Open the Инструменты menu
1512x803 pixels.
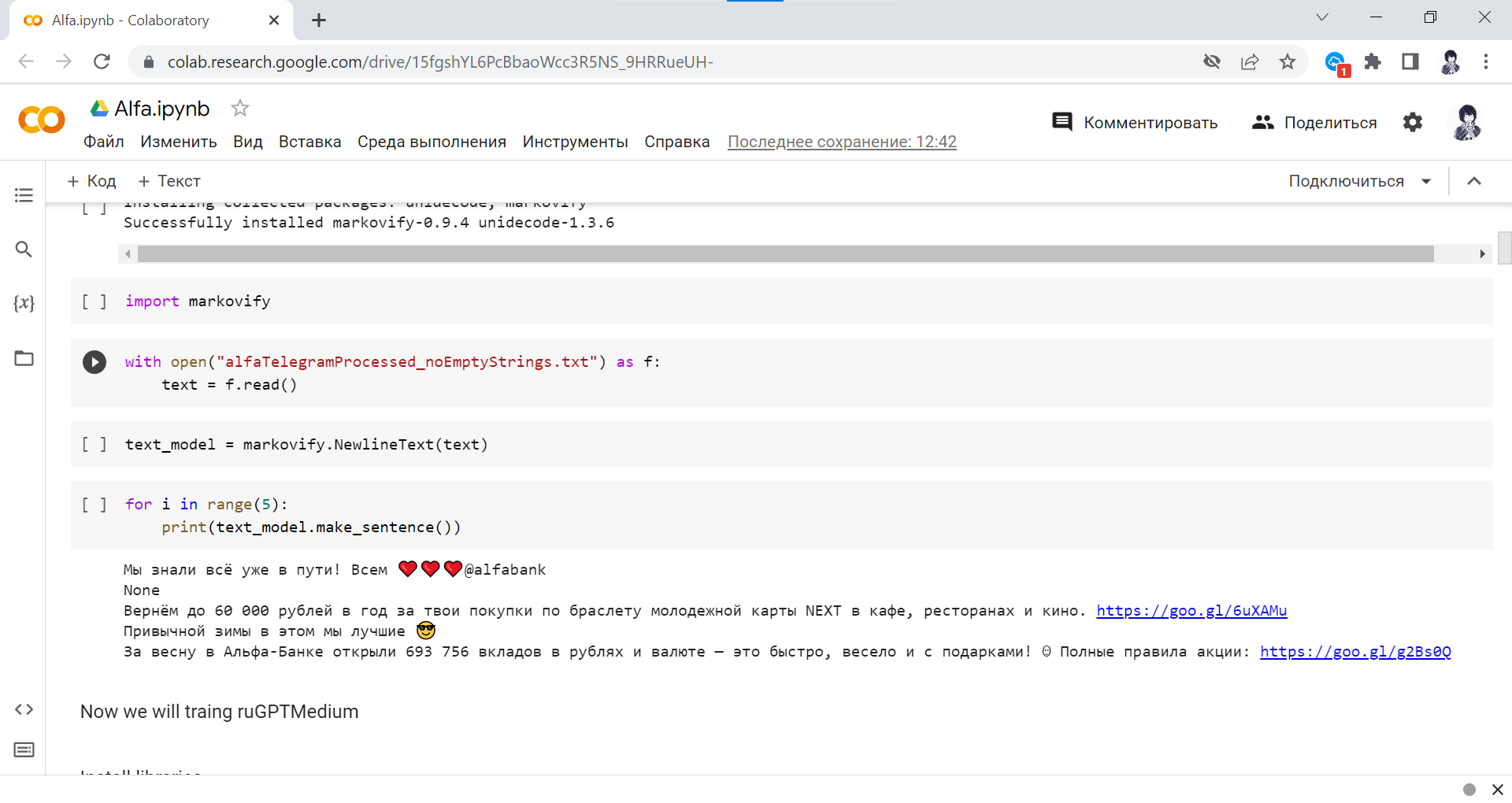pyautogui.click(x=575, y=142)
